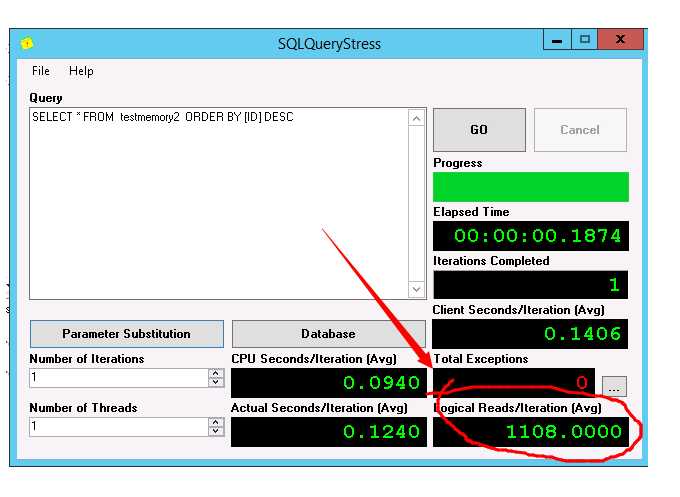680x497 pixels.
Task: Click Elapsed Time value 00:00:00.1874
Action: tap(531, 236)
